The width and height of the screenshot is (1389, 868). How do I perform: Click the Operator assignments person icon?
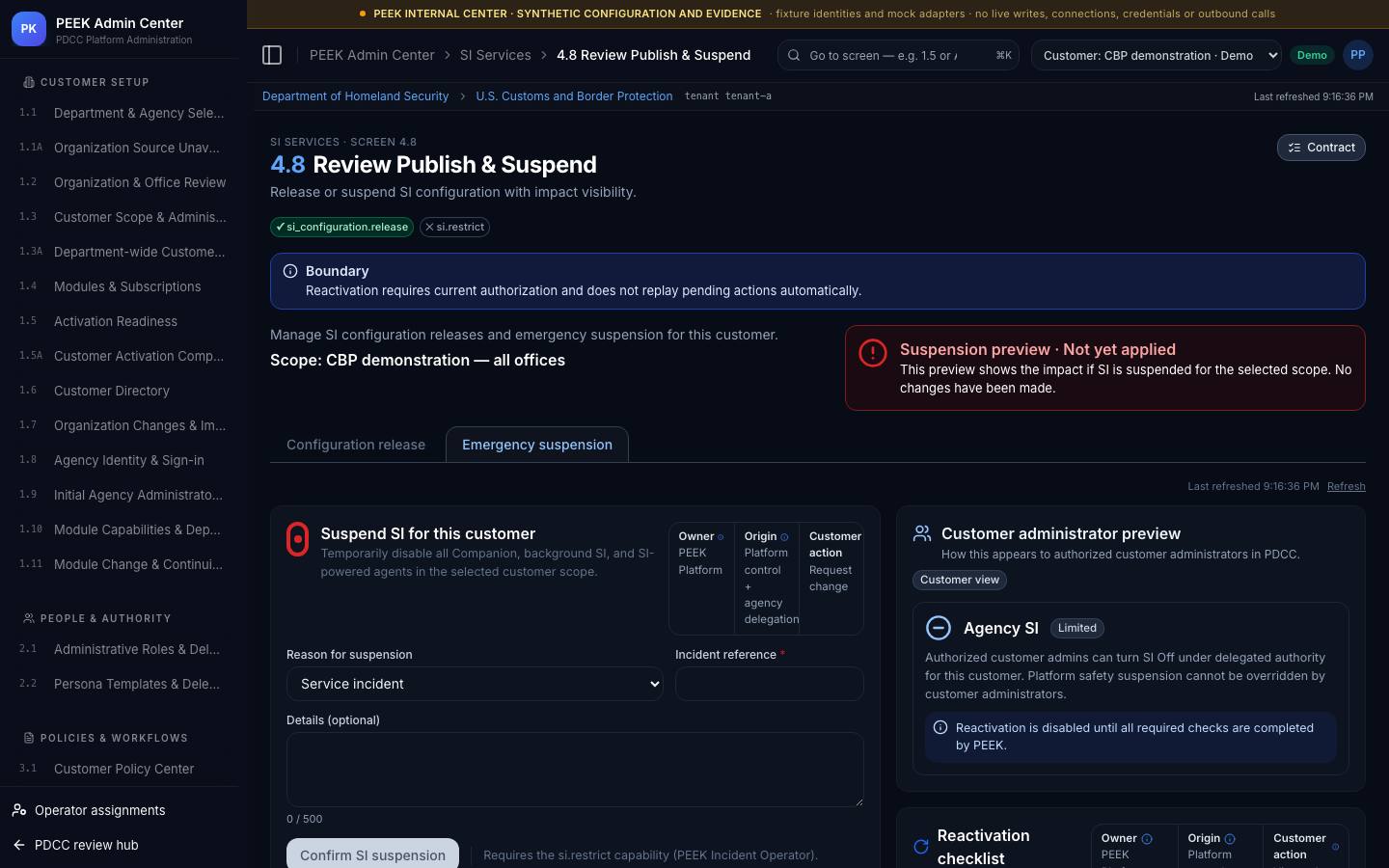[x=19, y=810]
